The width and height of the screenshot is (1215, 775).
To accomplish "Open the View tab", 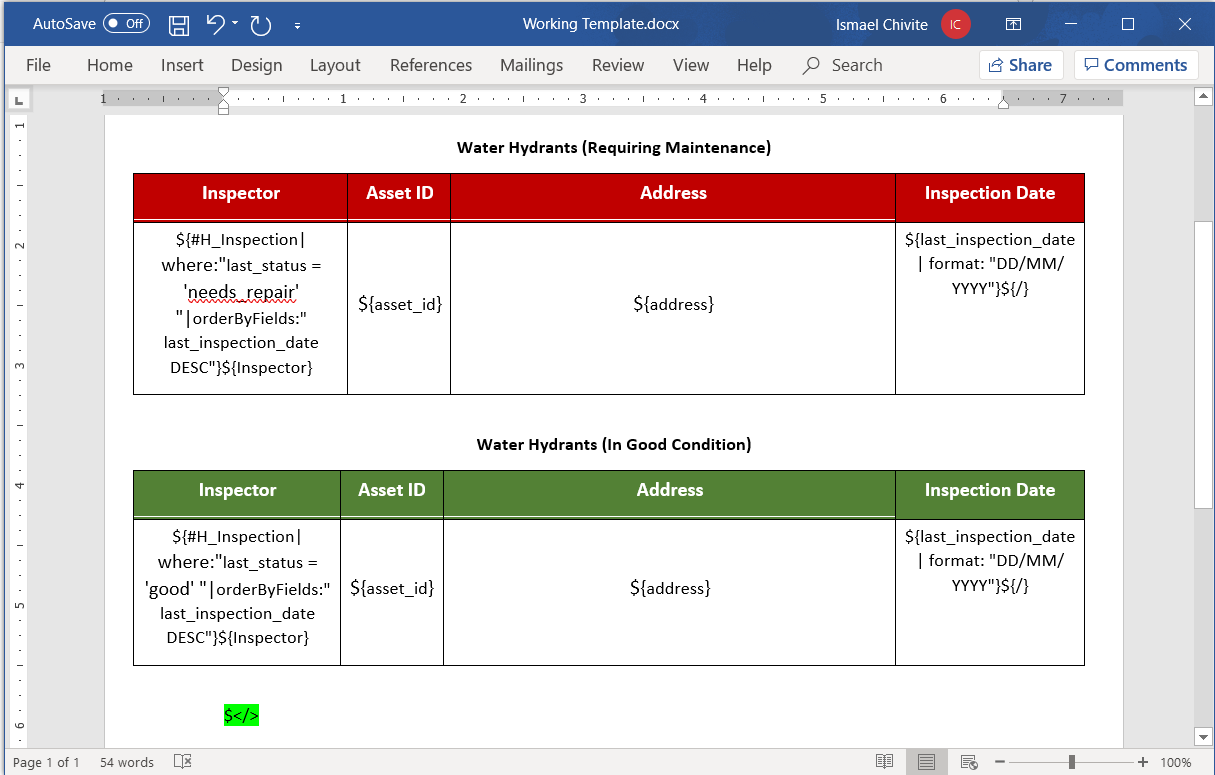I will click(691, 65).
